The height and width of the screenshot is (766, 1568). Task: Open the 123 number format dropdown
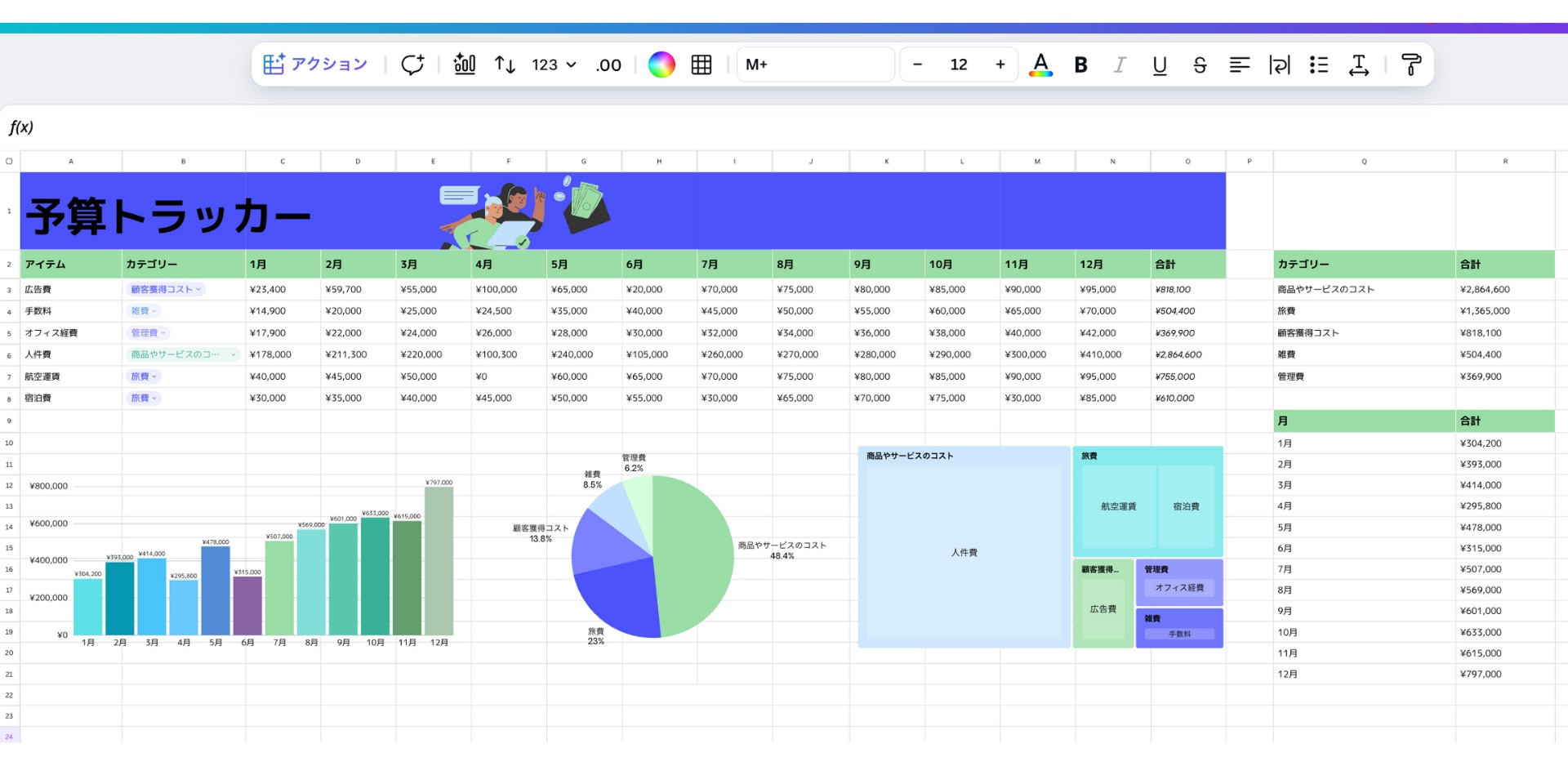554,65
